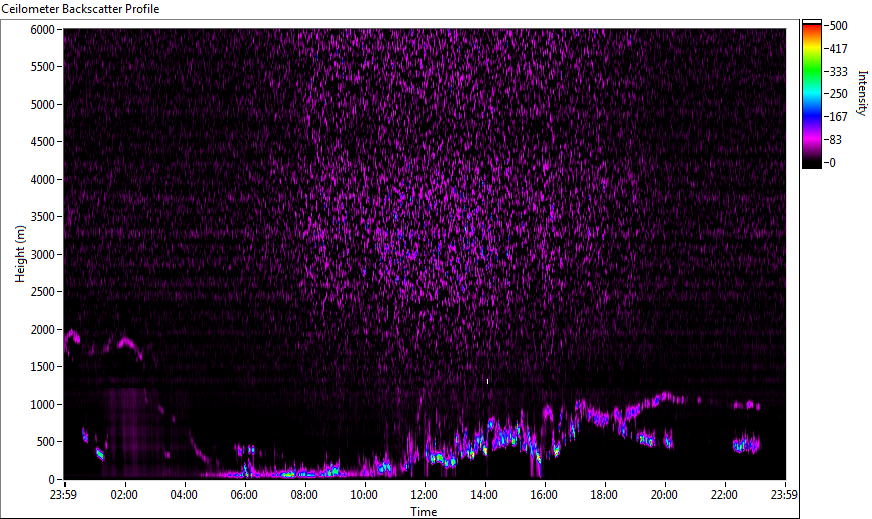Image resolution: width=872 pixels, height=519 pixels.
Task: Click the 3000 height axis tick label
Action: click(x=43, y=255)
